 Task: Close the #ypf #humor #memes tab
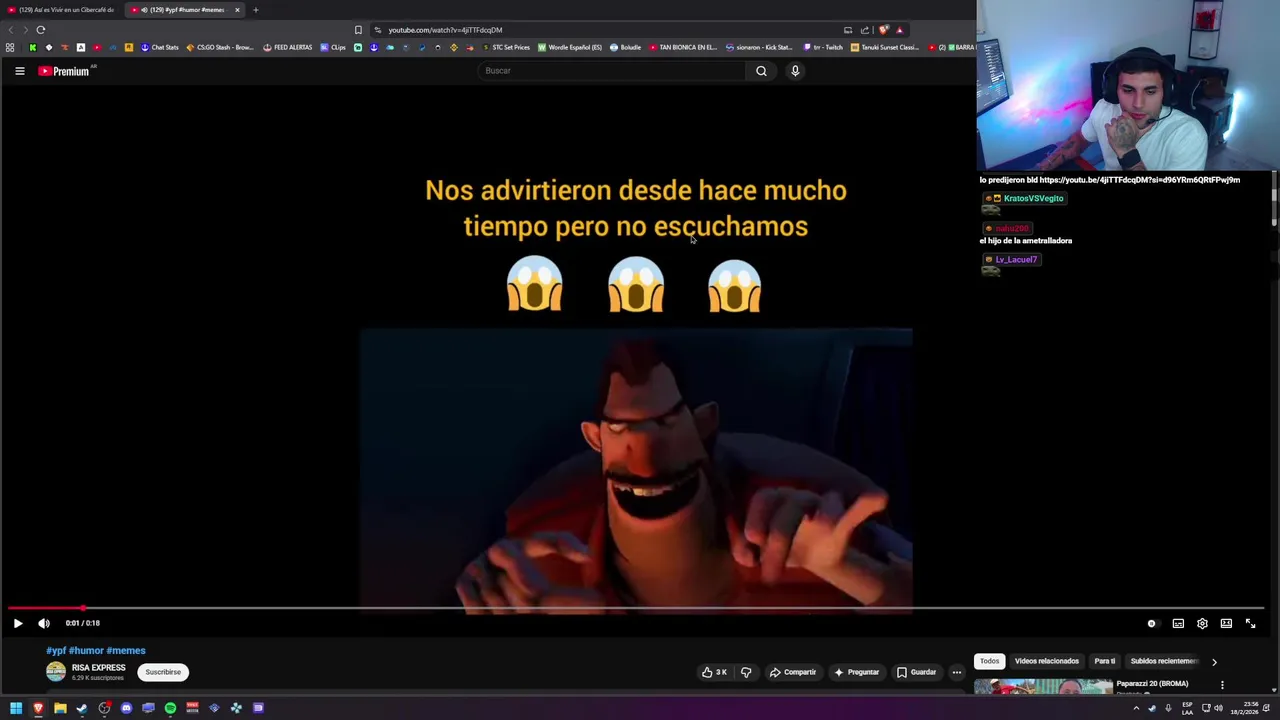coord(237,10)
